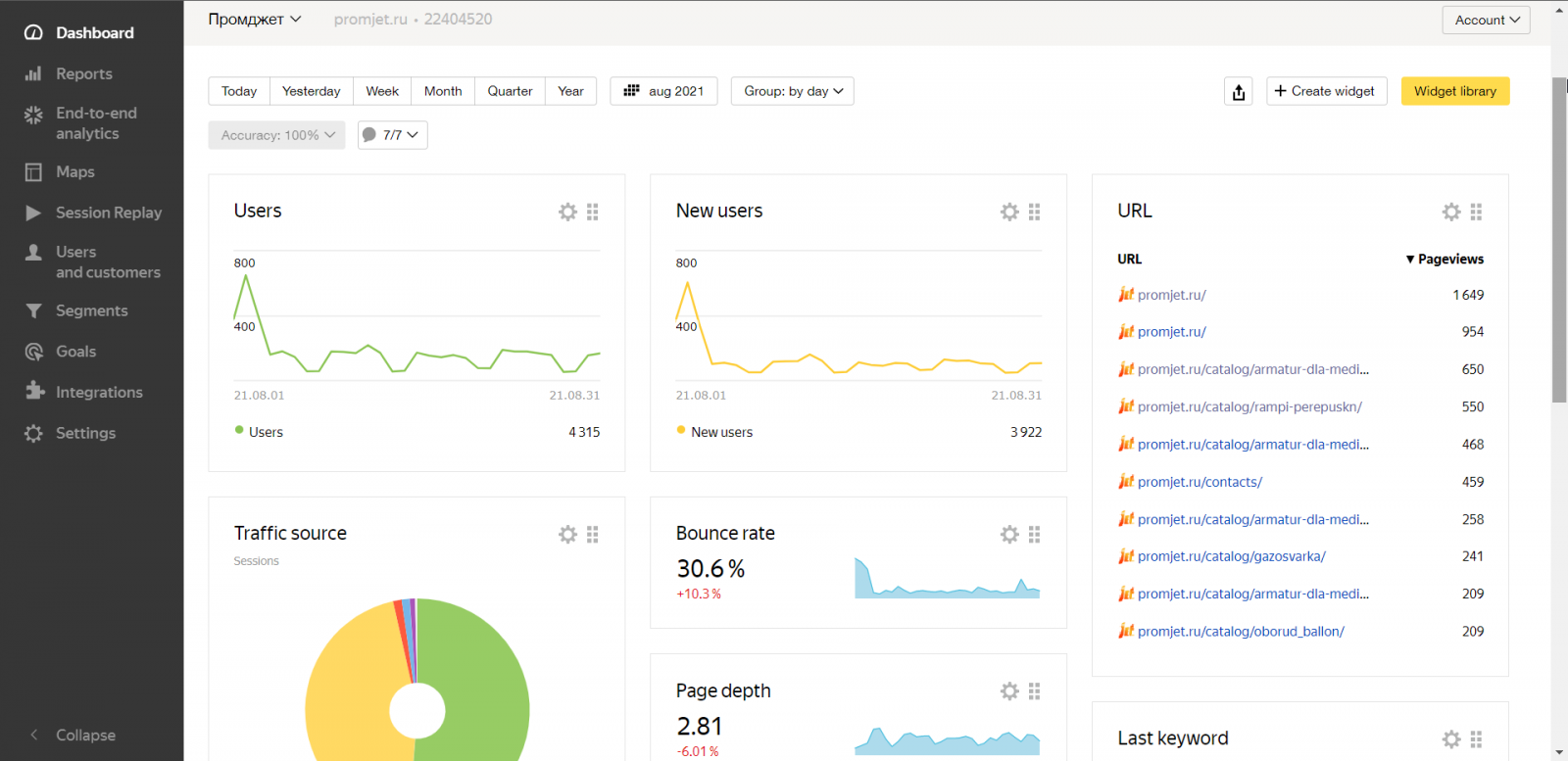The width and height of the screenshot is (1568, 761).
Task: Open promjet.ru/catalog/oborud_ballon/ link
Action: point(1241,632)
